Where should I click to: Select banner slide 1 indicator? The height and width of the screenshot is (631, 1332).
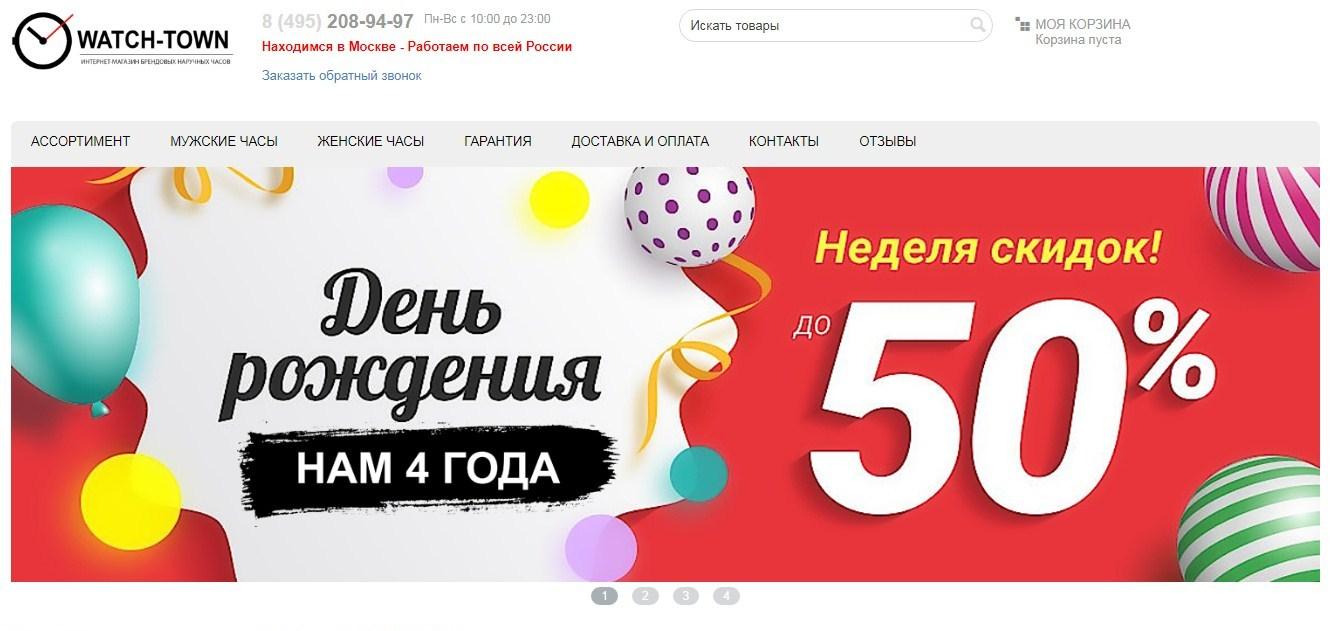[x=604, y=596]
